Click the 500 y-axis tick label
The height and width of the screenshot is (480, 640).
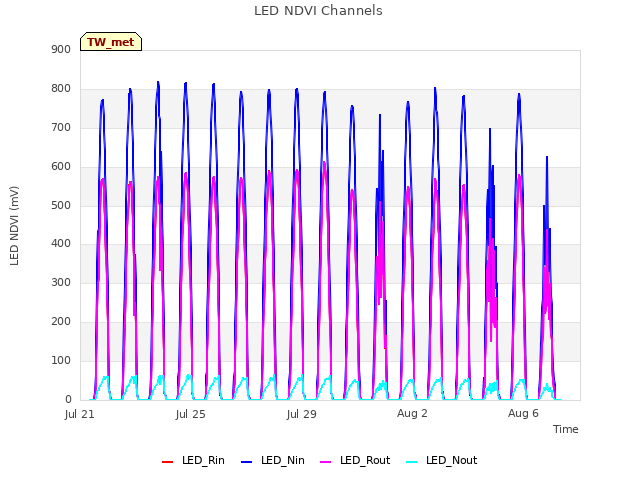[61, 205]
